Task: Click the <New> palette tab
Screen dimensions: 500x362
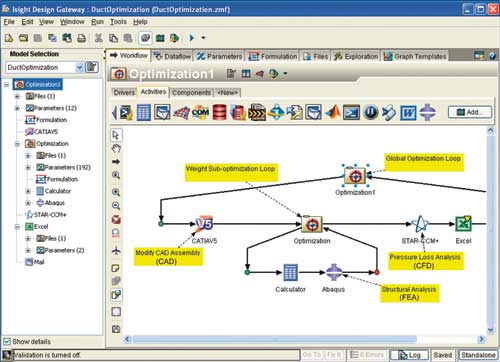Action: tap(227, 92)
